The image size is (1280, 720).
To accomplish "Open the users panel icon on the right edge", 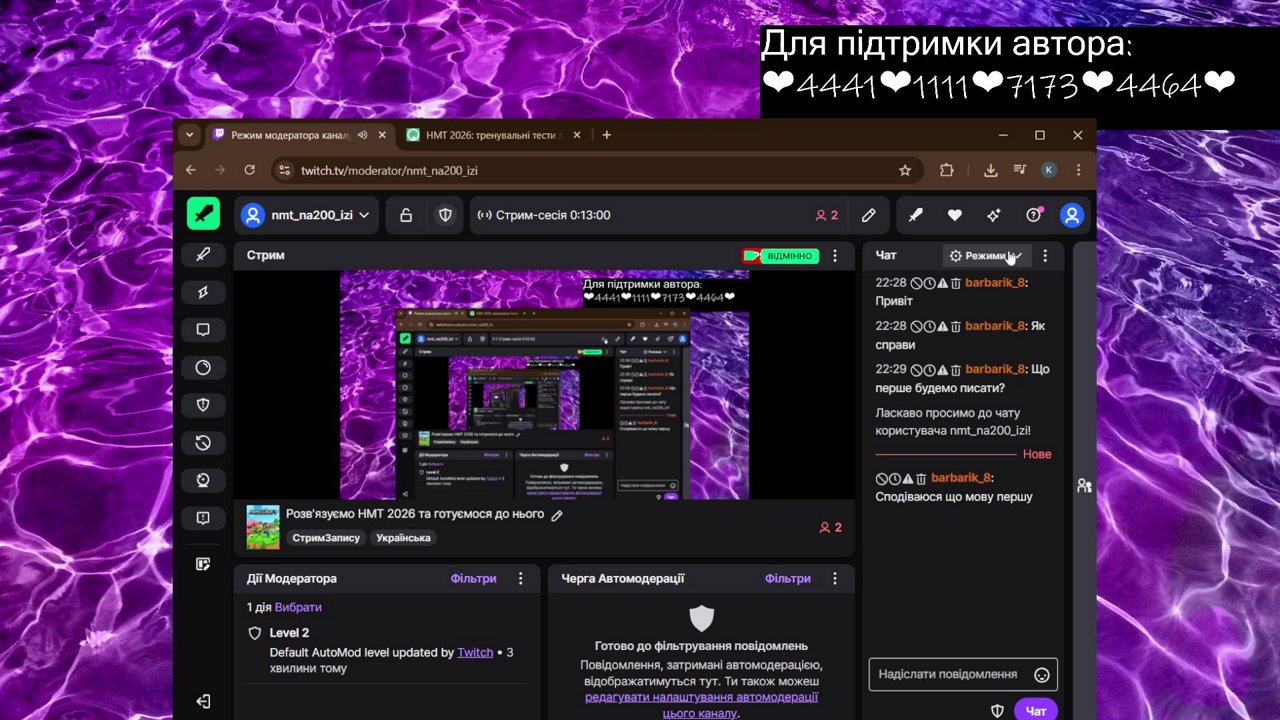I will [1084, 486].
